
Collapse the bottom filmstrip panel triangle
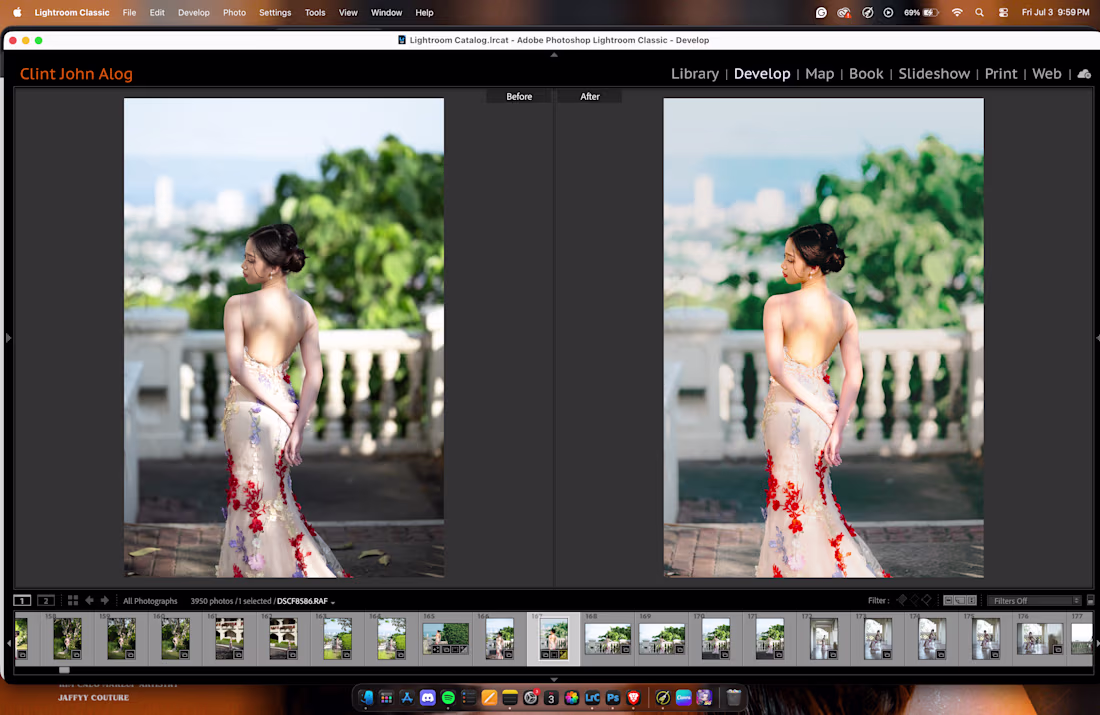554,679
